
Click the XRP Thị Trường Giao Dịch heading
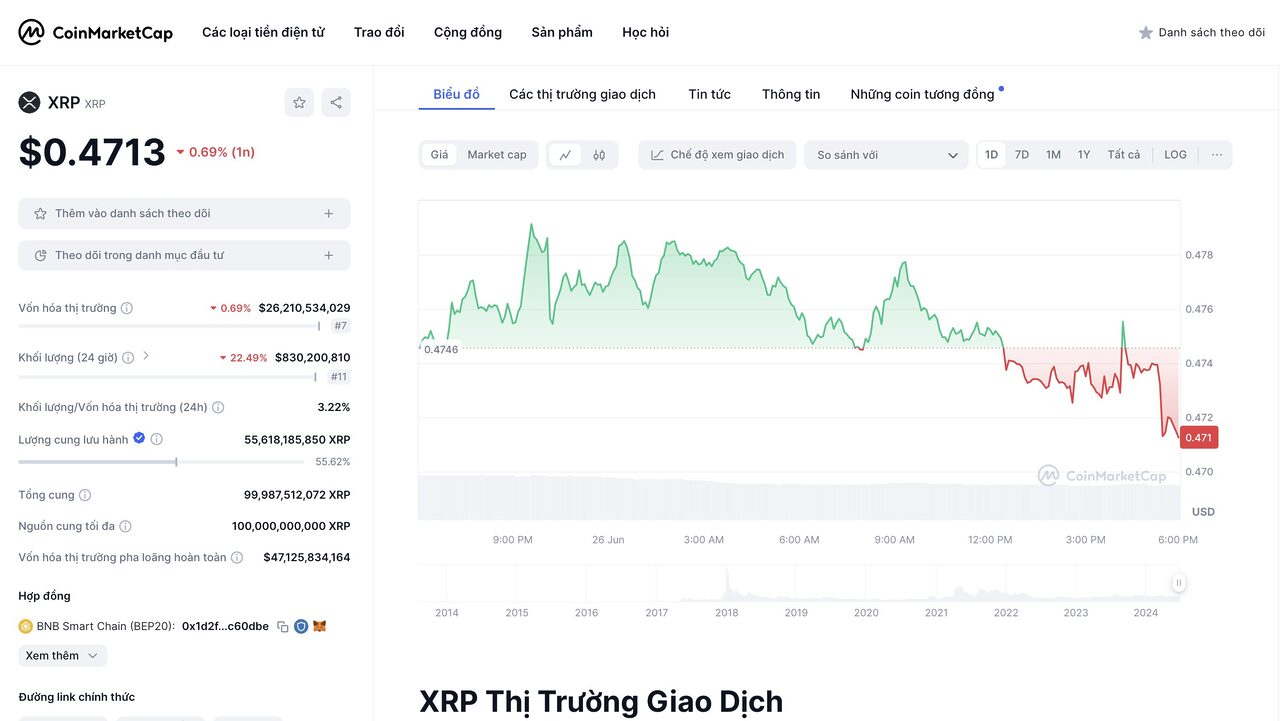click(x=601, y=701)
